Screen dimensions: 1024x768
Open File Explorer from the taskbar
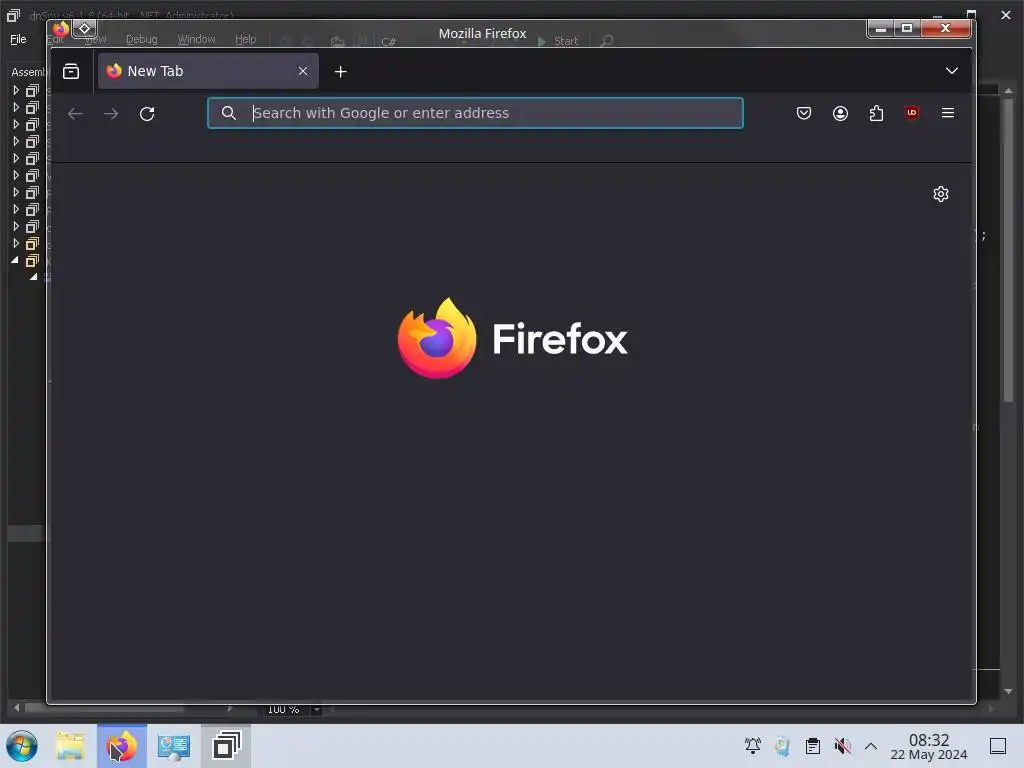click(x=70, y=746)
